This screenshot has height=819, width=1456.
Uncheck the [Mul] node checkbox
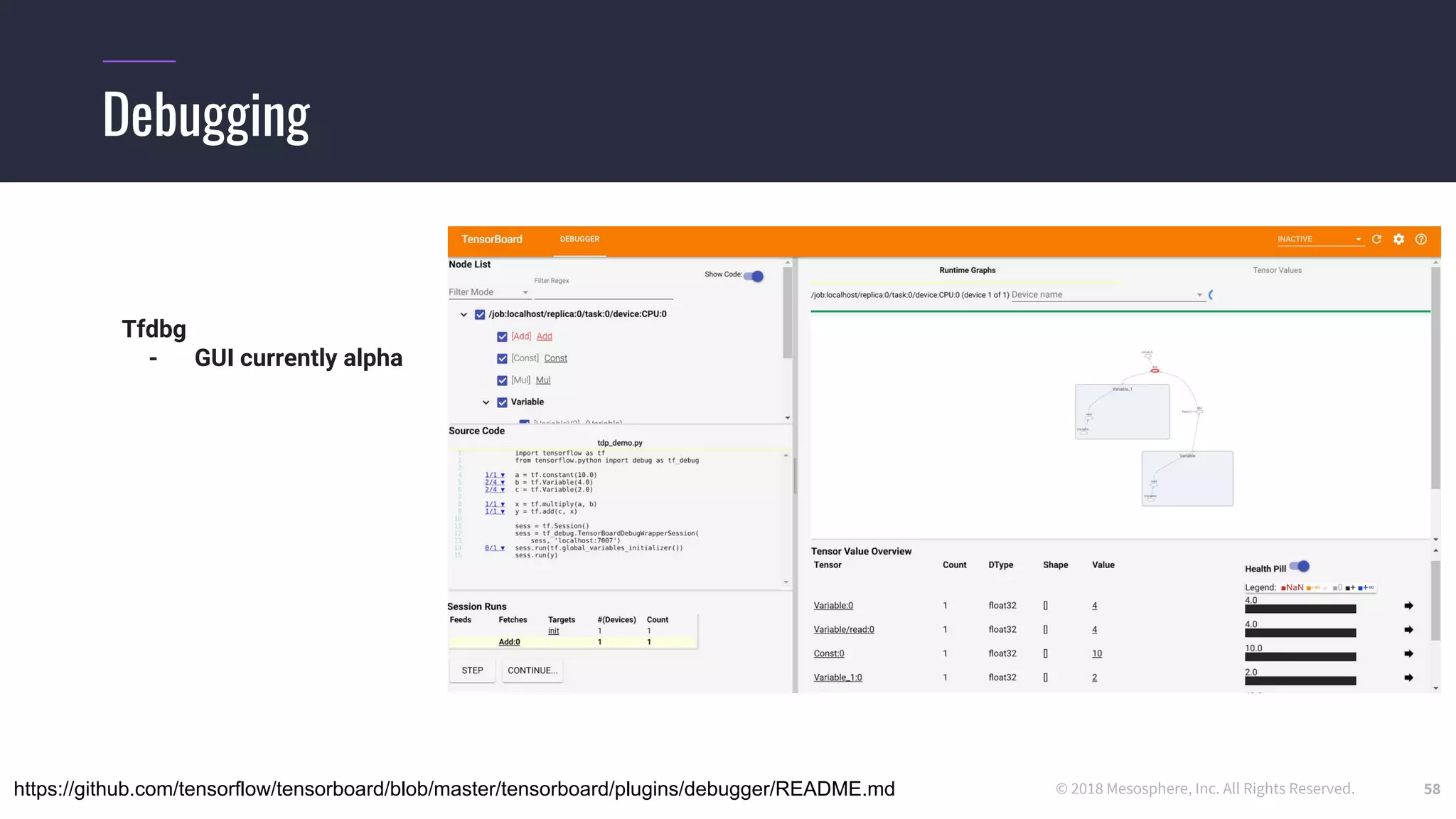502,380
